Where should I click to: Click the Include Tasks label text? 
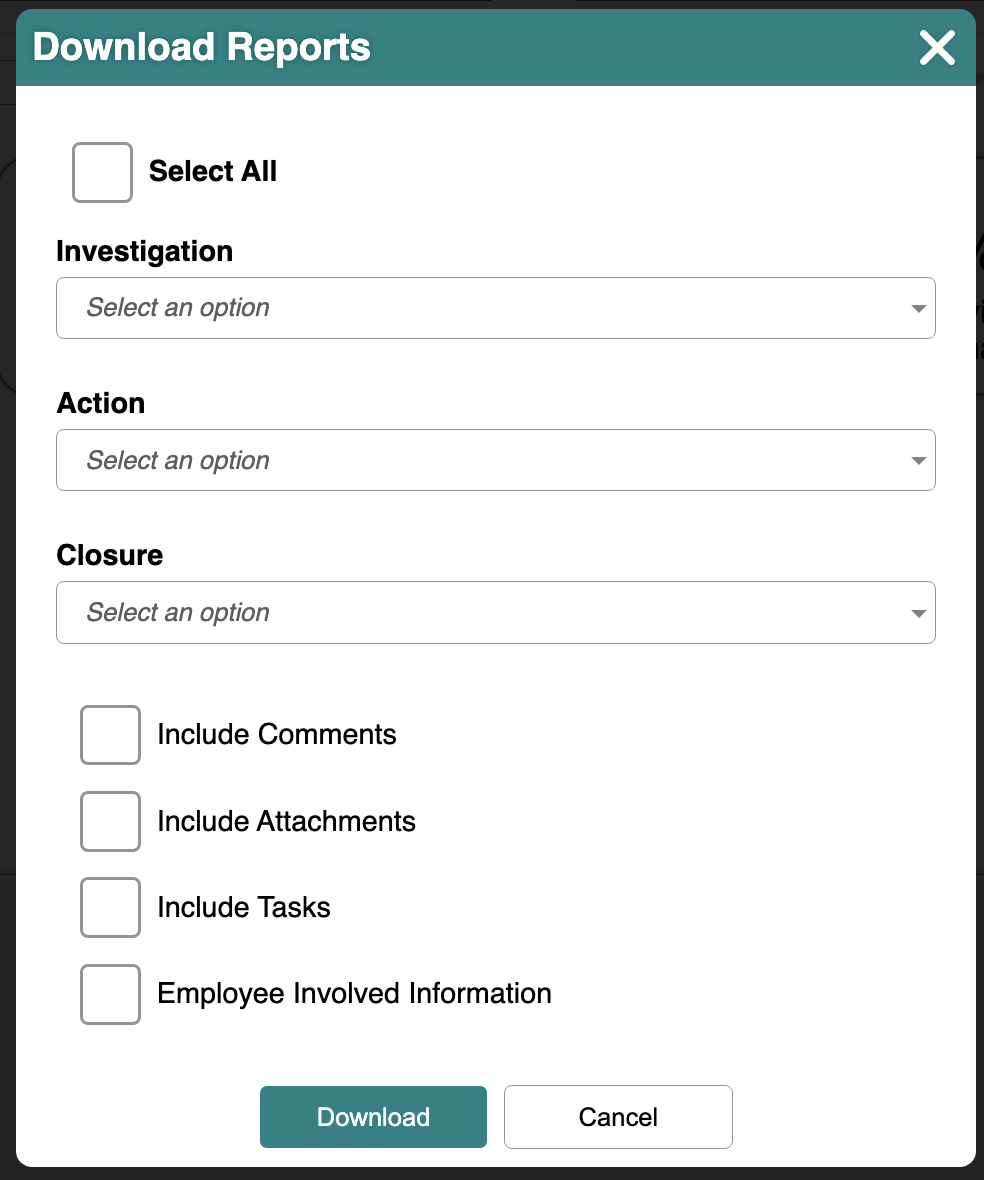click(244, 908)
